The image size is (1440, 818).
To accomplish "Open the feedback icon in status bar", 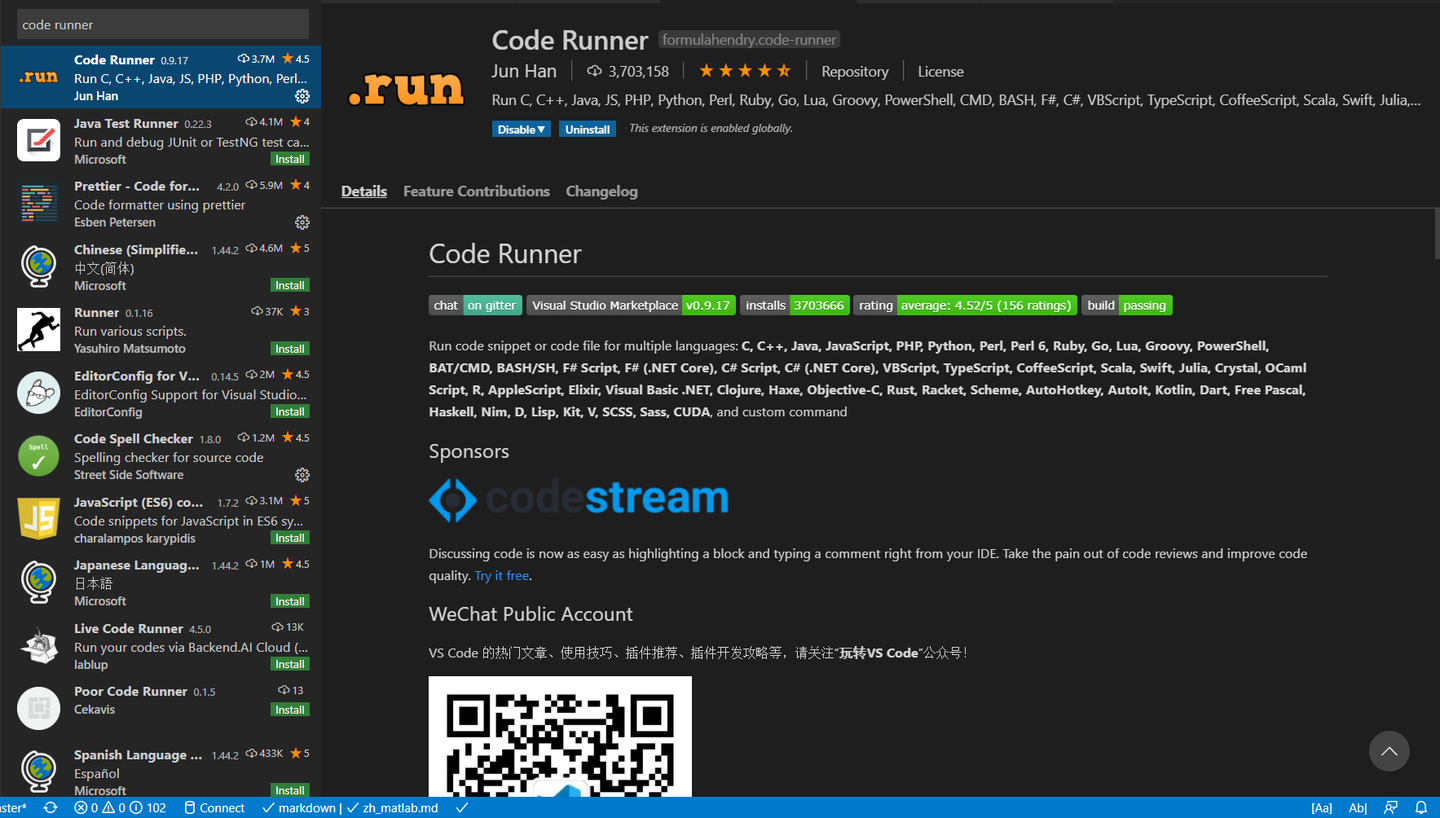I will (x=1391, y=808).
